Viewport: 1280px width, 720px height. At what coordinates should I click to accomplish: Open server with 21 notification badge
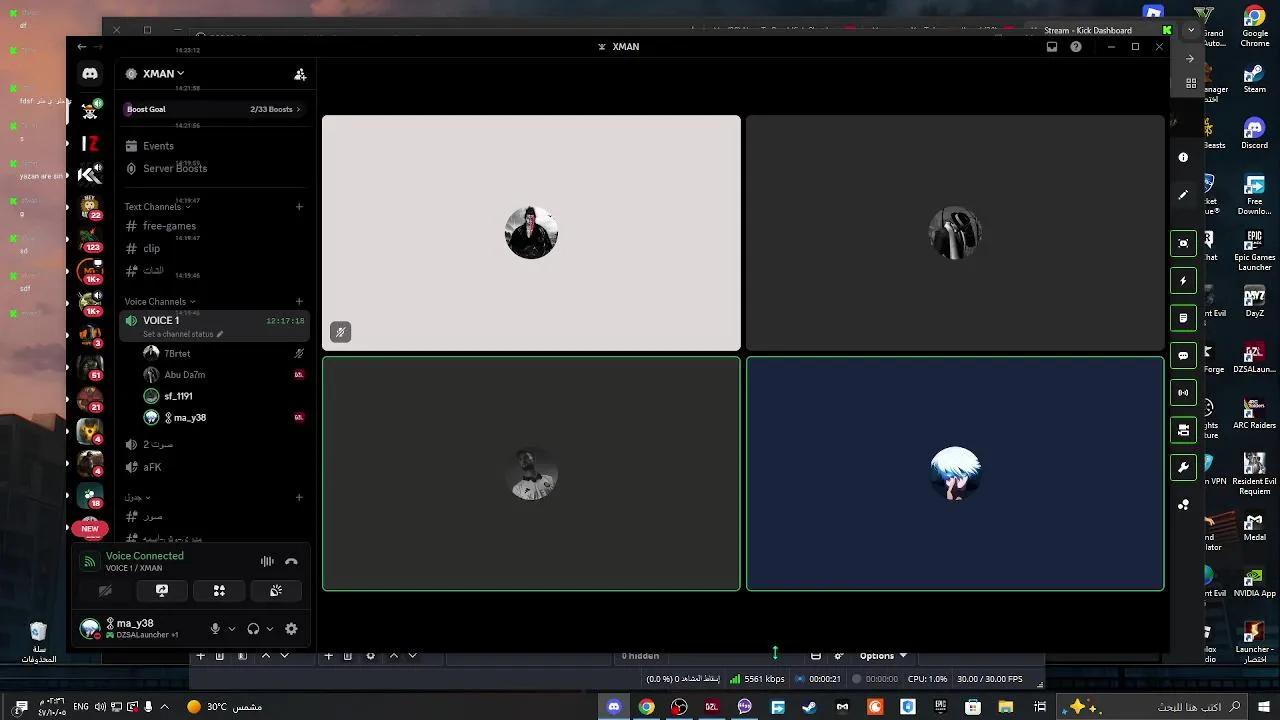[91, 399]
